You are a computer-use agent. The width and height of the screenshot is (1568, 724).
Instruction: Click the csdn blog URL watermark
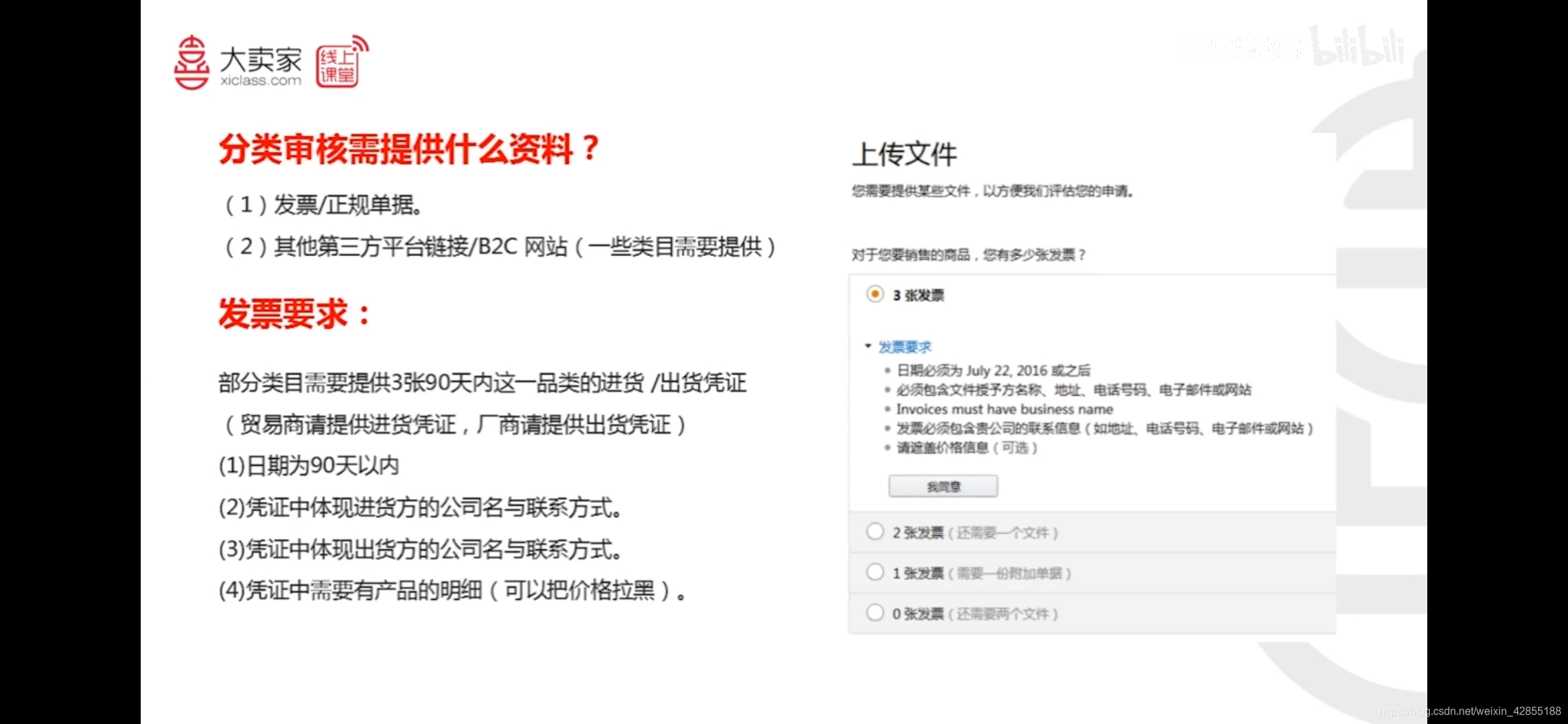click(x=1469, y=711)
